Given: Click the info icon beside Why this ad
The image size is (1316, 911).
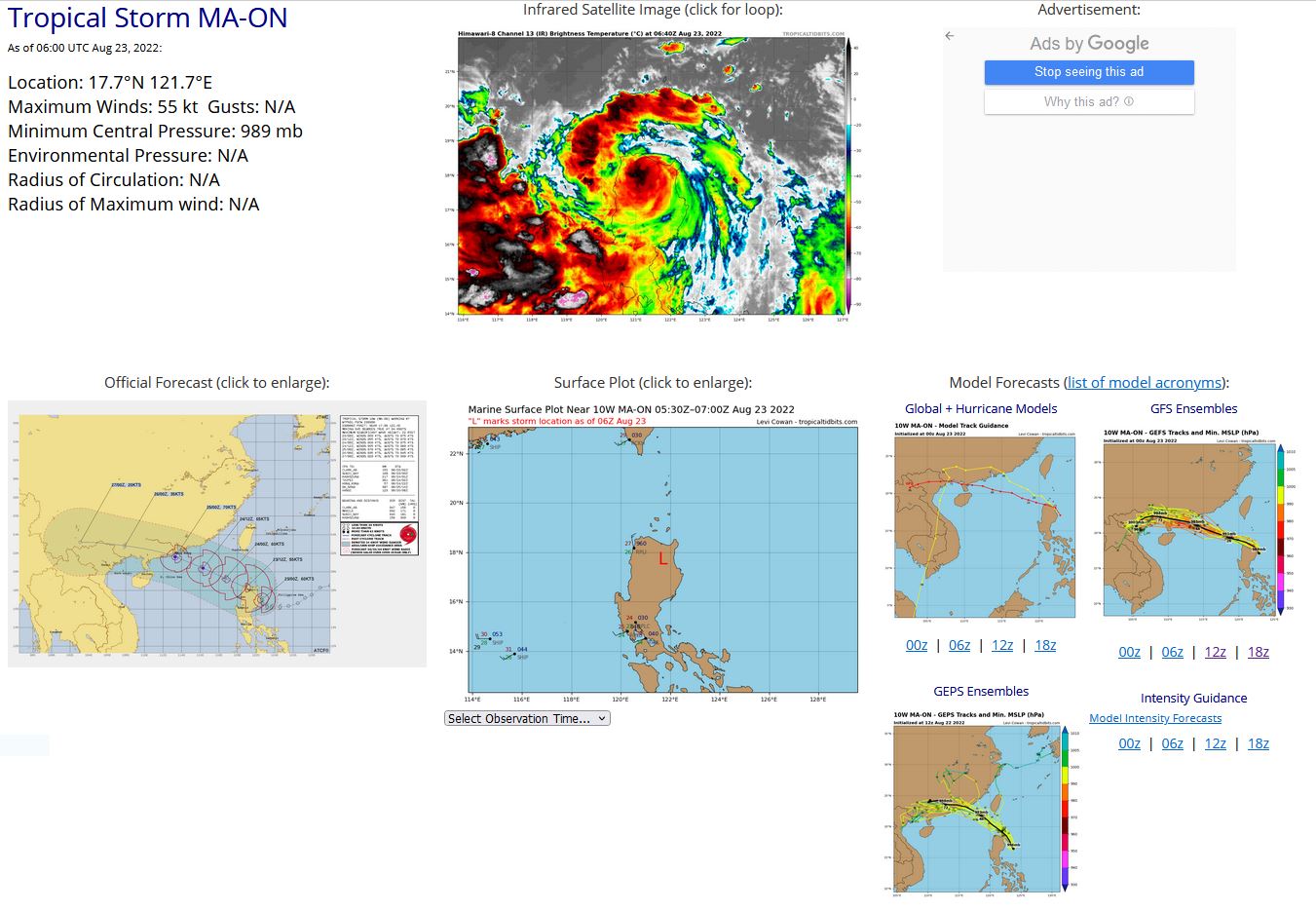Looking at the screenshot, I should (x=1129, y=101).
